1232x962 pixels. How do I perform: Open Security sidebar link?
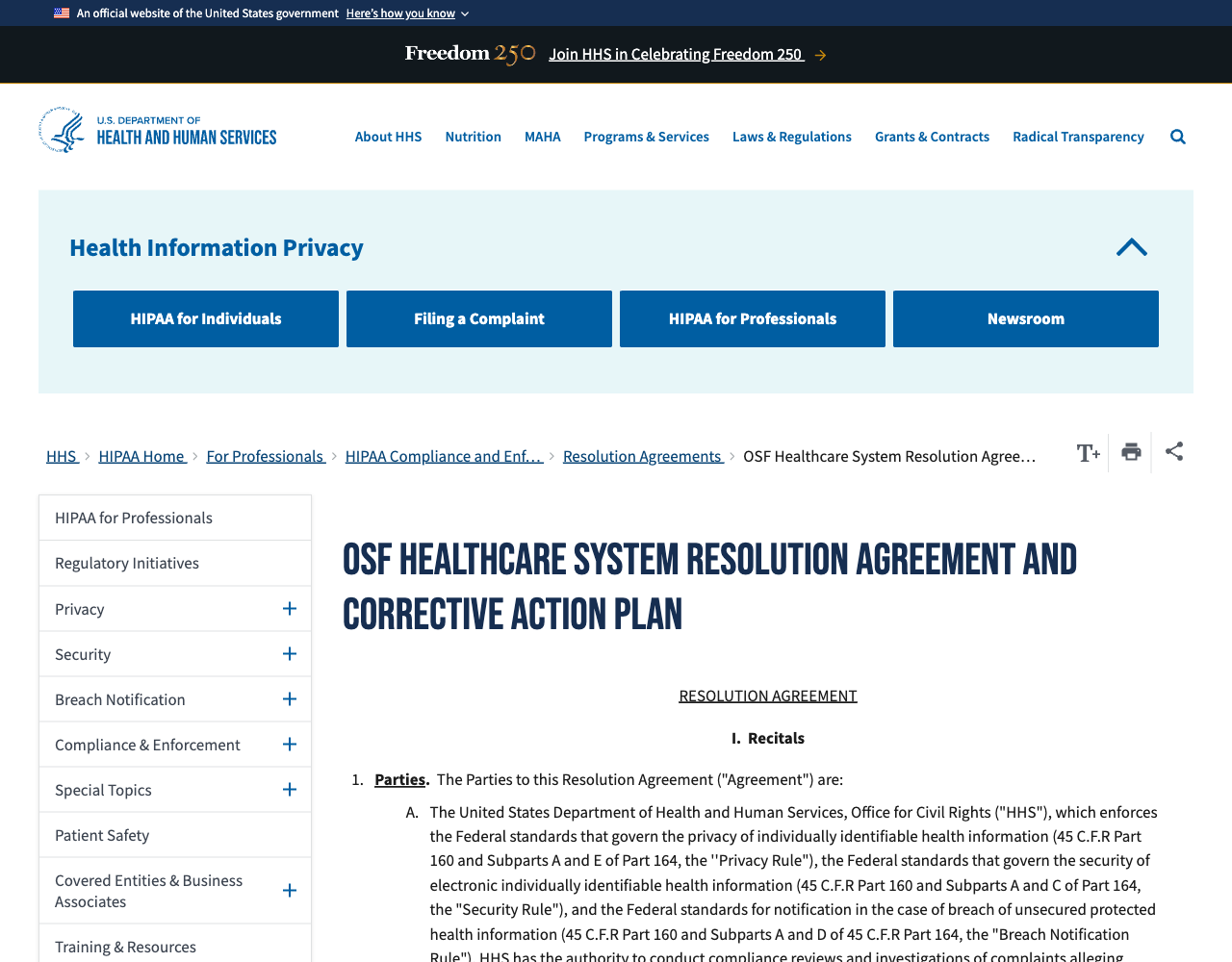83,654
